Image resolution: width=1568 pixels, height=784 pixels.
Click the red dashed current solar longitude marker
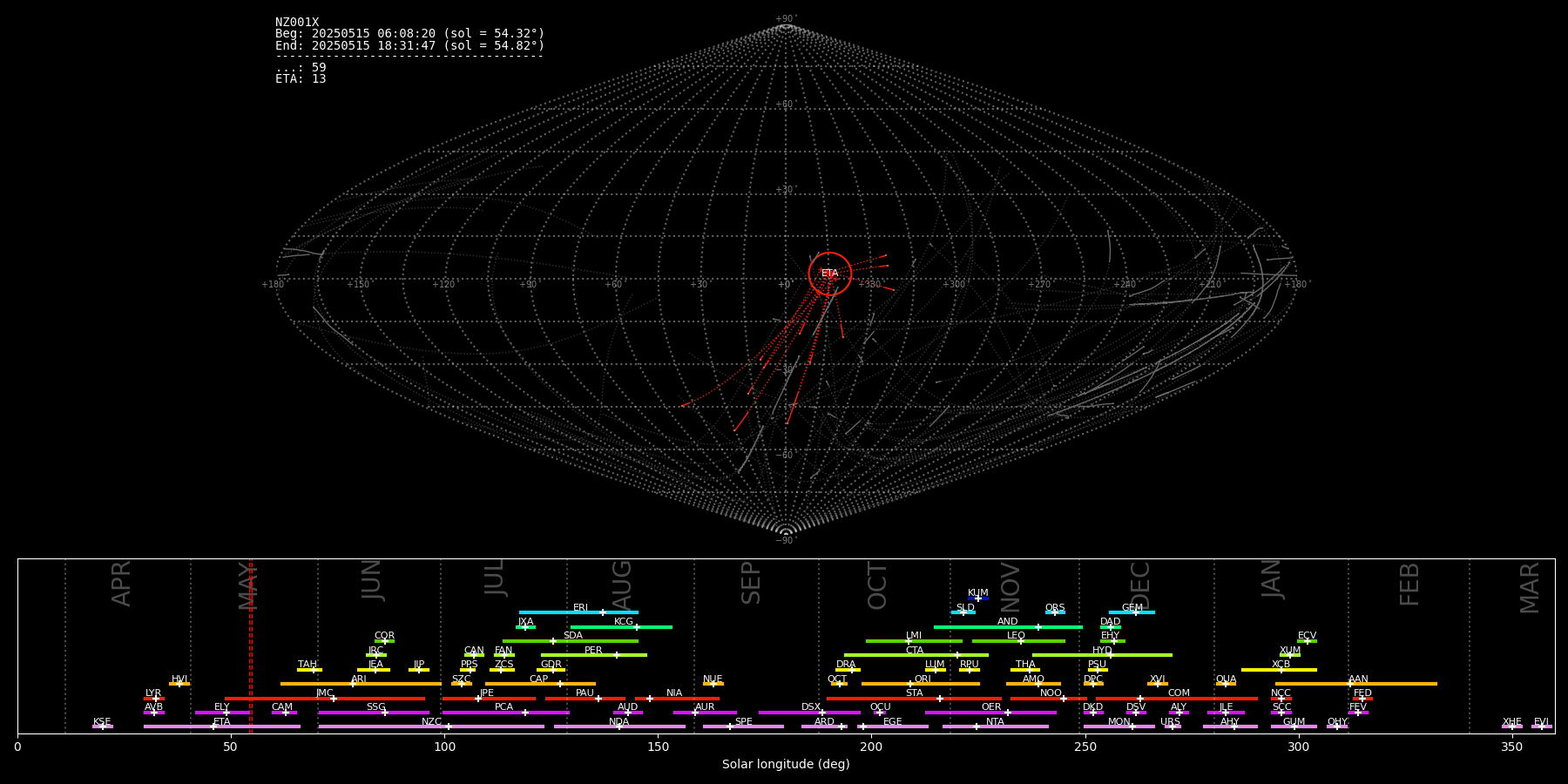pyautogui.click(x=250, y=645)
